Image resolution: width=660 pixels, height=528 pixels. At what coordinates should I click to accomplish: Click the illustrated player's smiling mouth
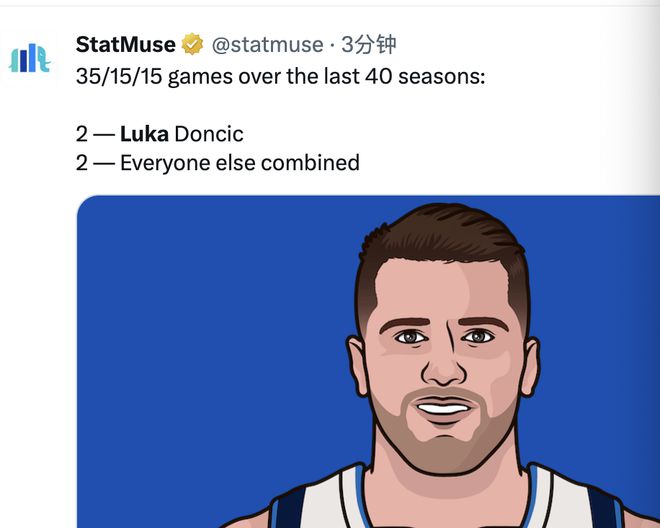coord(443,407)
